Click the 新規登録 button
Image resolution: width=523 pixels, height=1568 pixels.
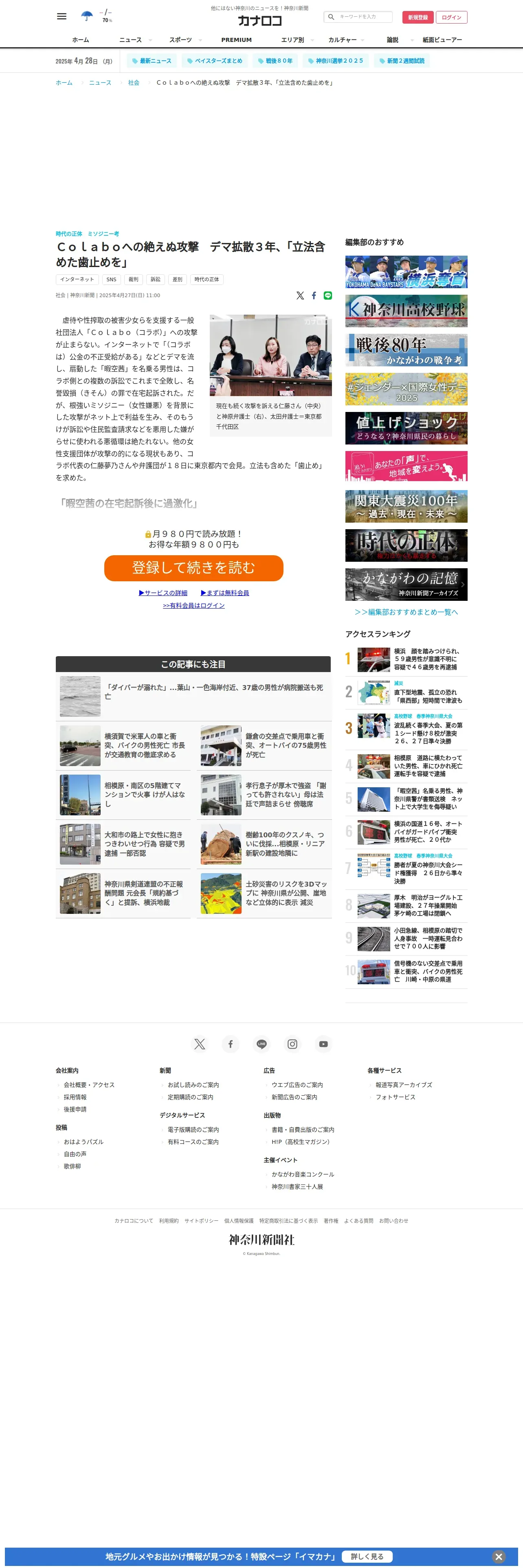[x=418, y=17]
